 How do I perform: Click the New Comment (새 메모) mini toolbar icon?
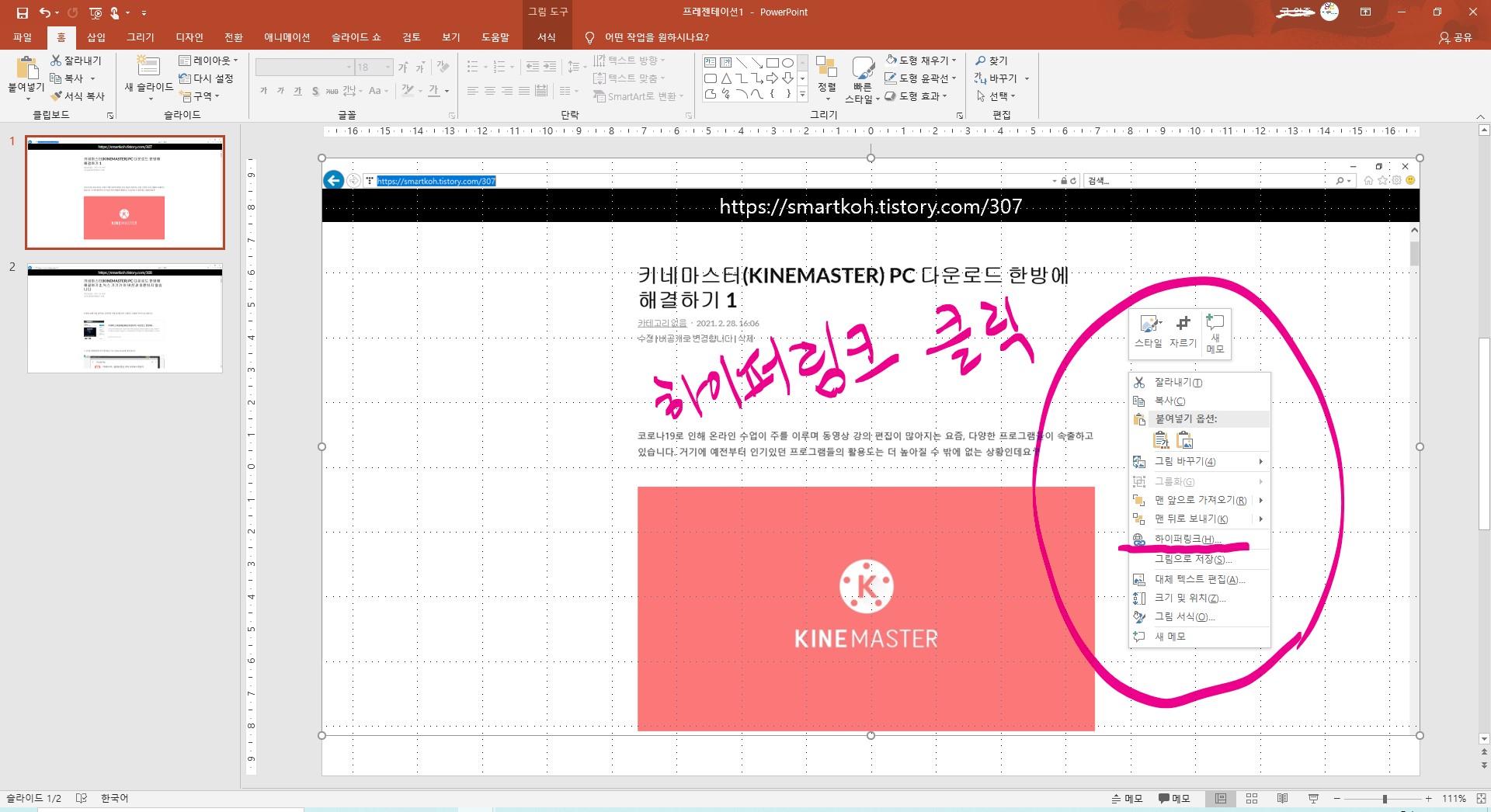click(x=1215, y=321)
